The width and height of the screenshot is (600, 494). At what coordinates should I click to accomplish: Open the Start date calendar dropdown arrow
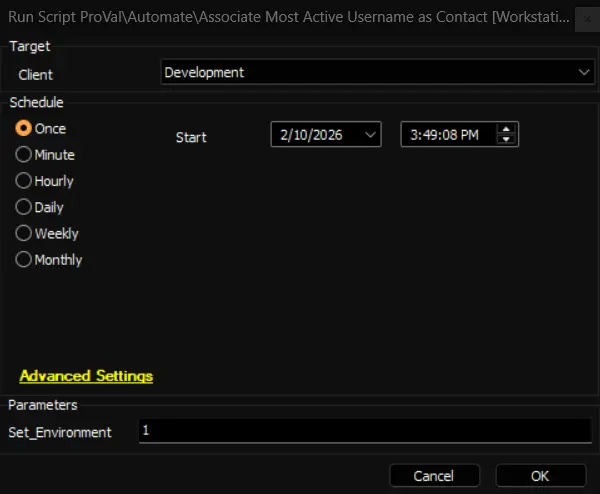pos(370,135)
